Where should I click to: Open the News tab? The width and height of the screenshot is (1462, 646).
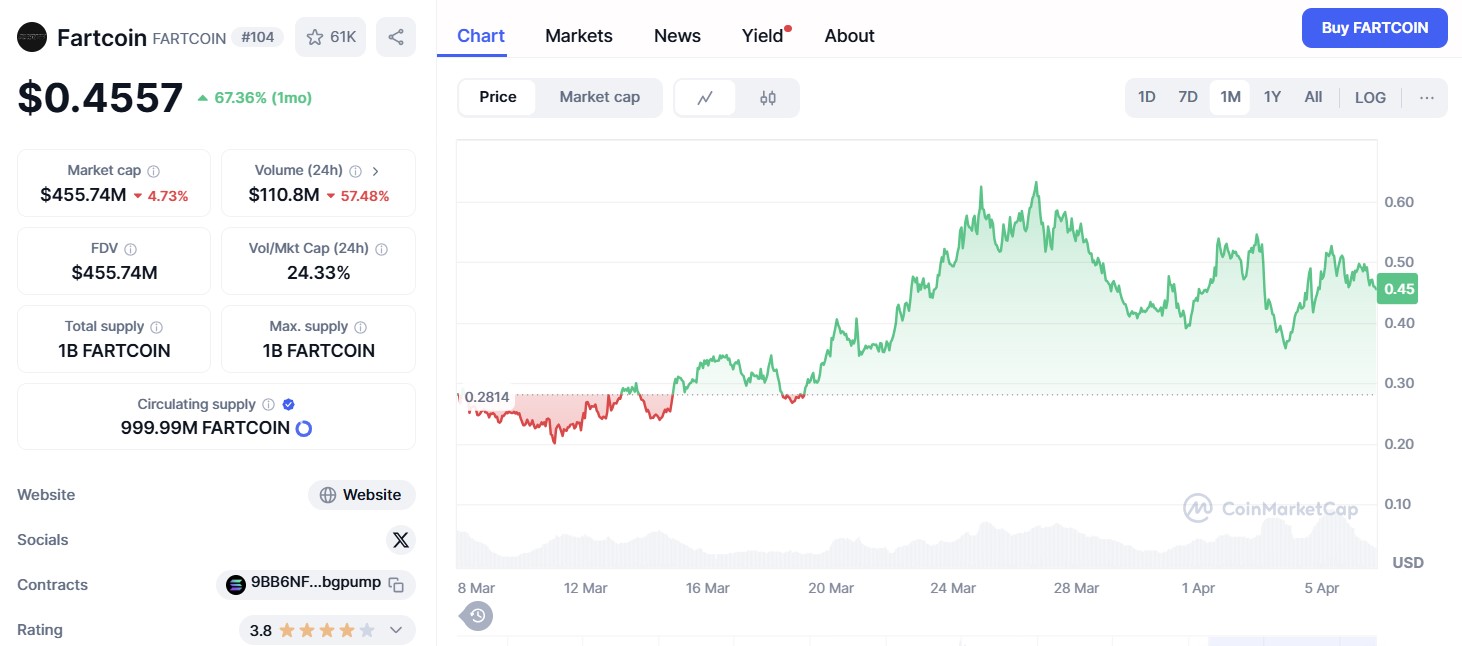pyautogui.click(x=677, y=35)
